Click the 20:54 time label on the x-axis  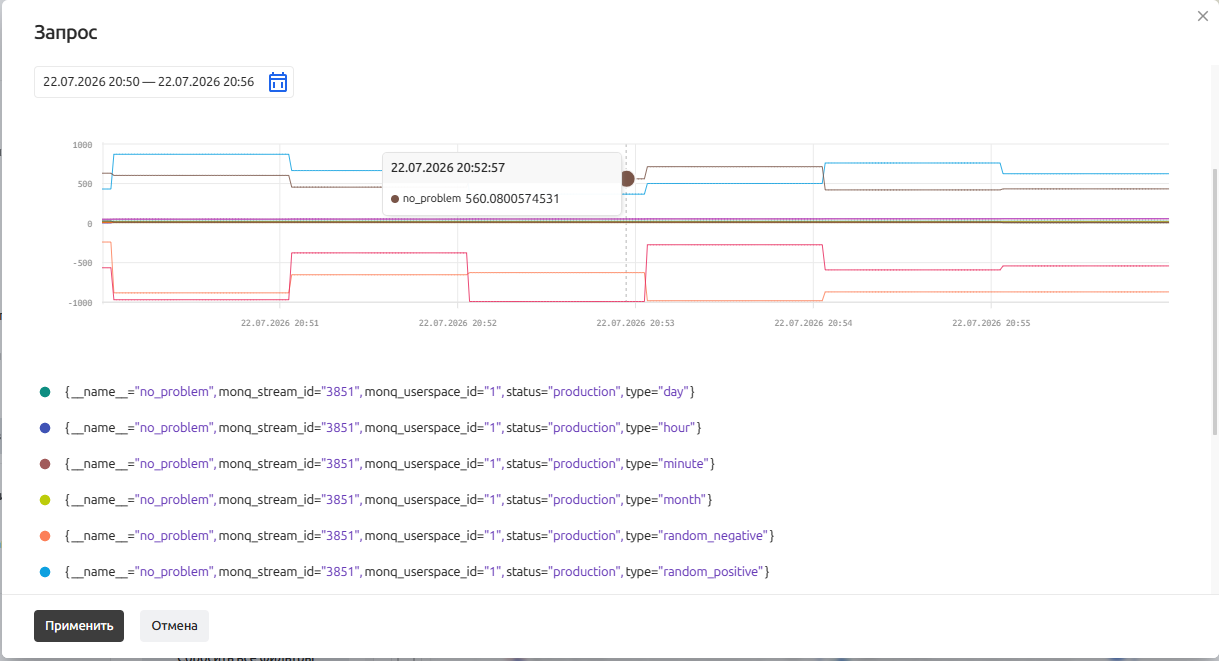[x=813, y=323]
